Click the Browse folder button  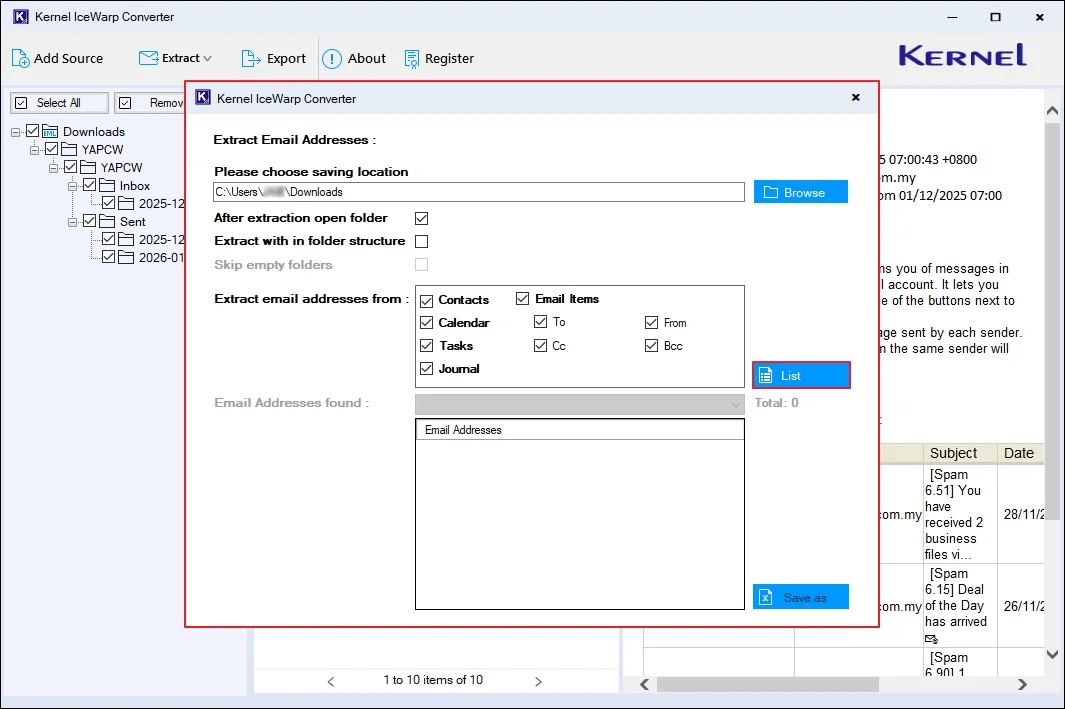tap(800, 192)
